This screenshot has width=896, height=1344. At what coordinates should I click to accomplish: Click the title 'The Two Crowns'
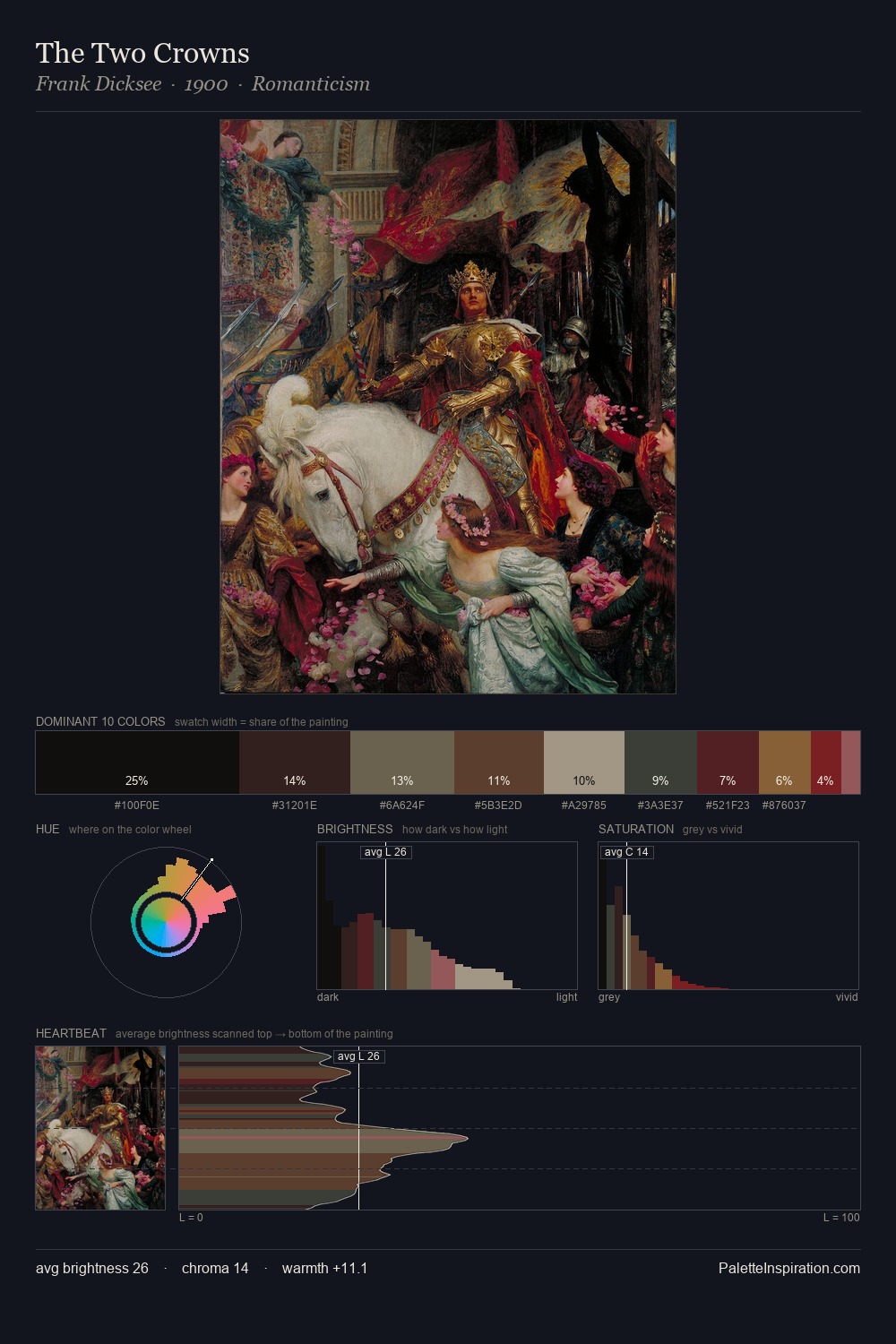(x=142, y=53)
